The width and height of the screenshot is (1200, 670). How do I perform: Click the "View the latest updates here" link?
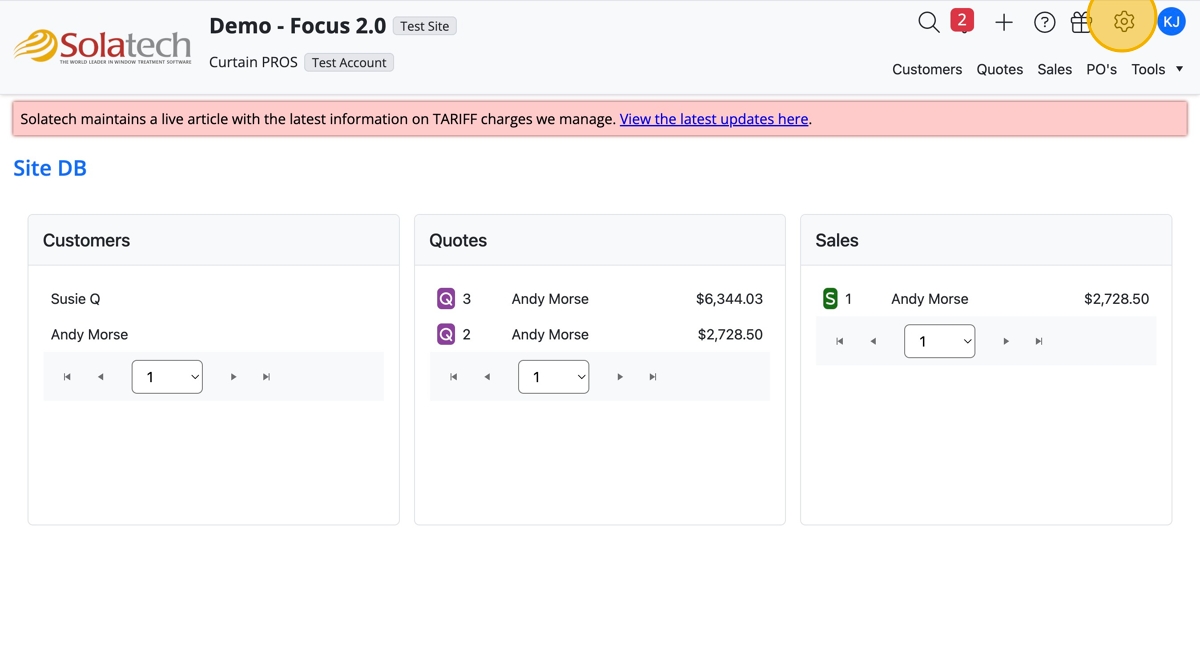[714, 119]
